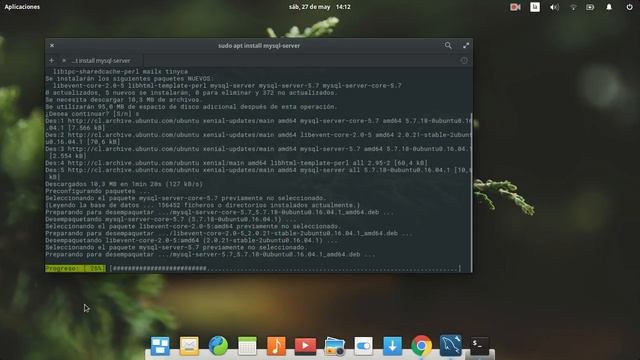Open the Aplicaciones menu
The height and width of the screenshot is (360, 640).
(22, 7)
